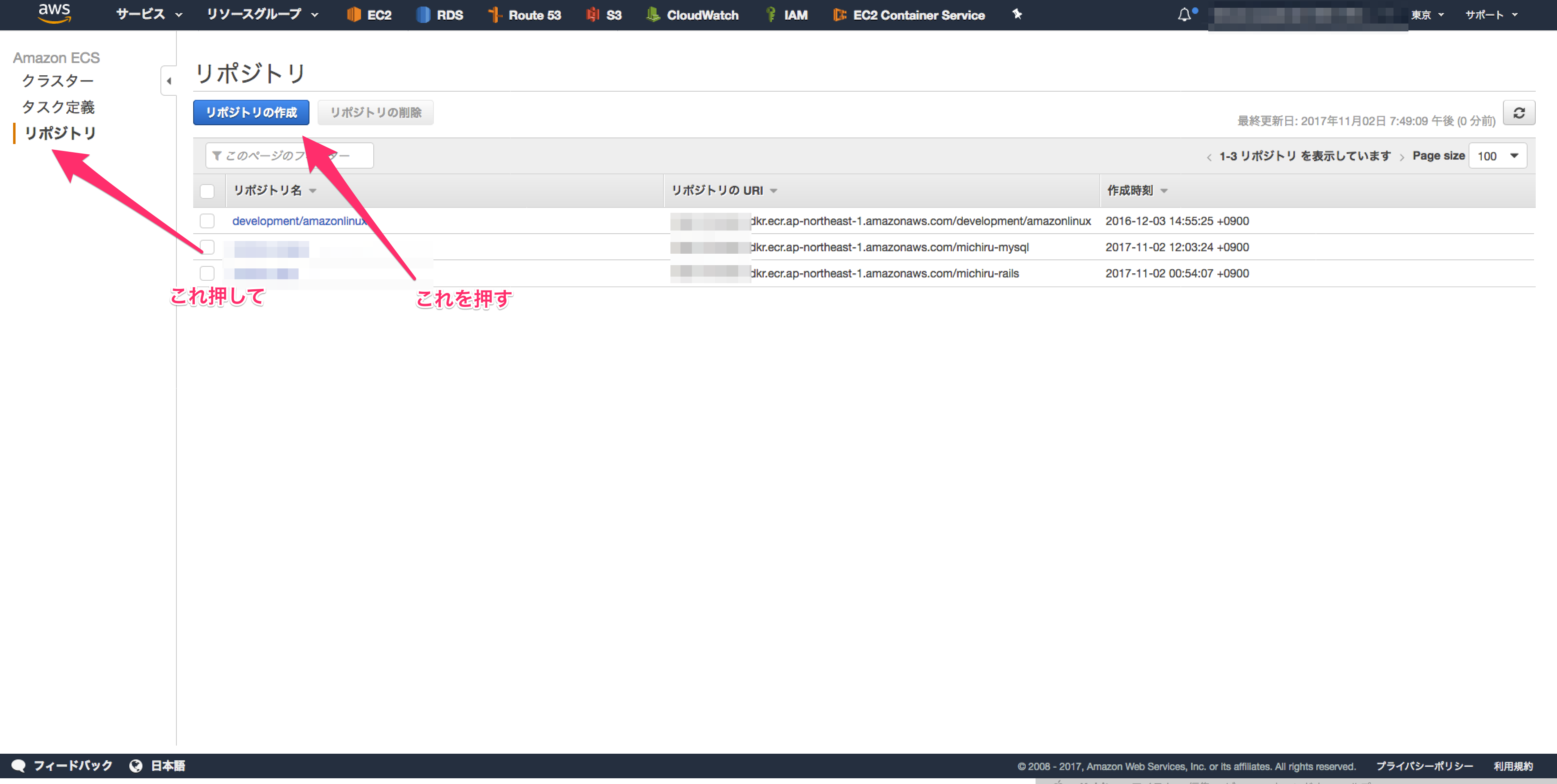Tick the development/amazonlinux row checkbox
This screenshot has width=1557, height=784.
[208, 221]
